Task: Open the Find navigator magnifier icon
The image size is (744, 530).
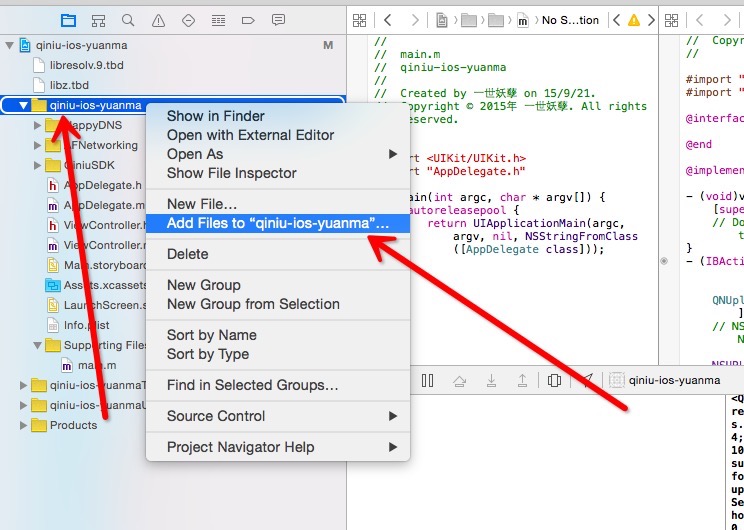Action: click(x=128, y=20)
